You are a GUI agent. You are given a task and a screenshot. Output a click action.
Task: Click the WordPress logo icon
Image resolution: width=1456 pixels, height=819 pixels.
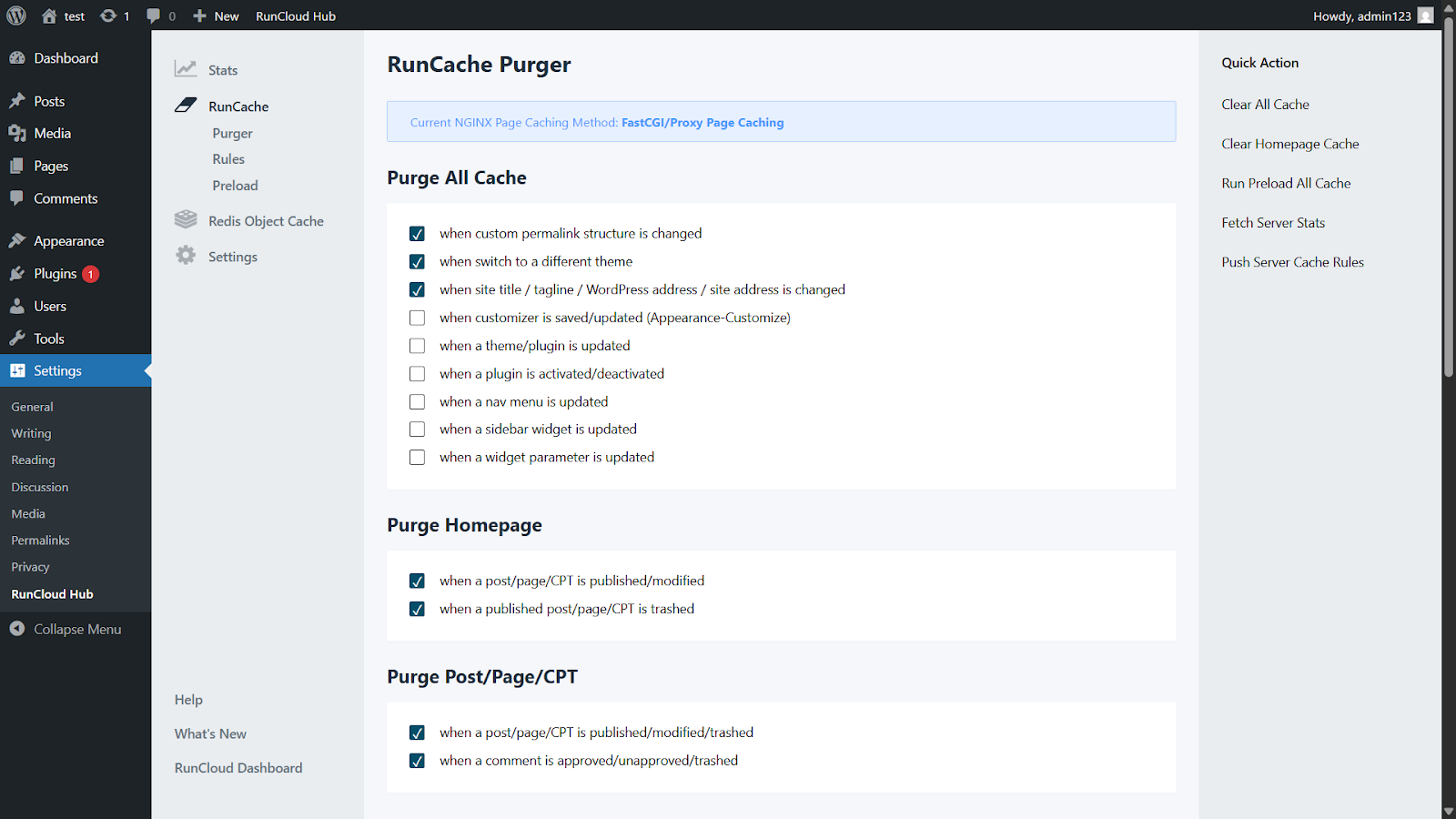tap(16, 15)
